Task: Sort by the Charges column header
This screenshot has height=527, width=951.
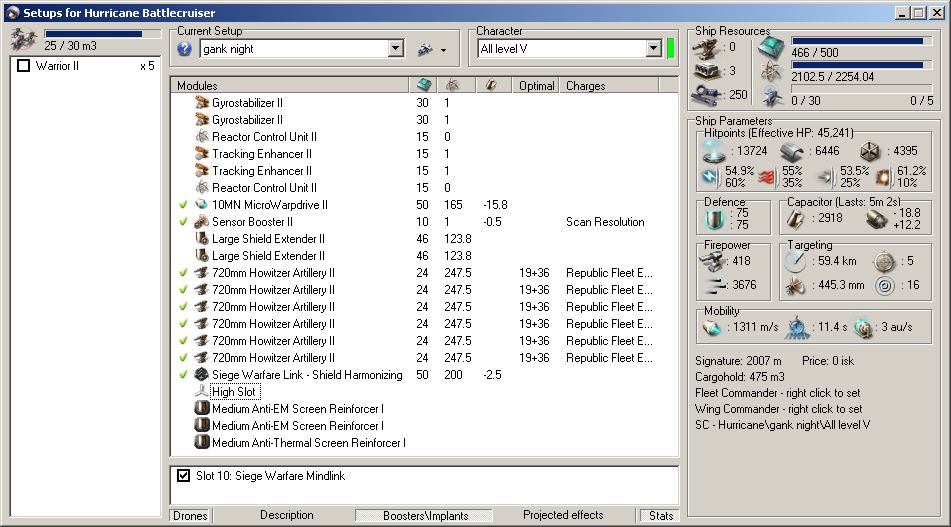Action: (x=609, y=86)
